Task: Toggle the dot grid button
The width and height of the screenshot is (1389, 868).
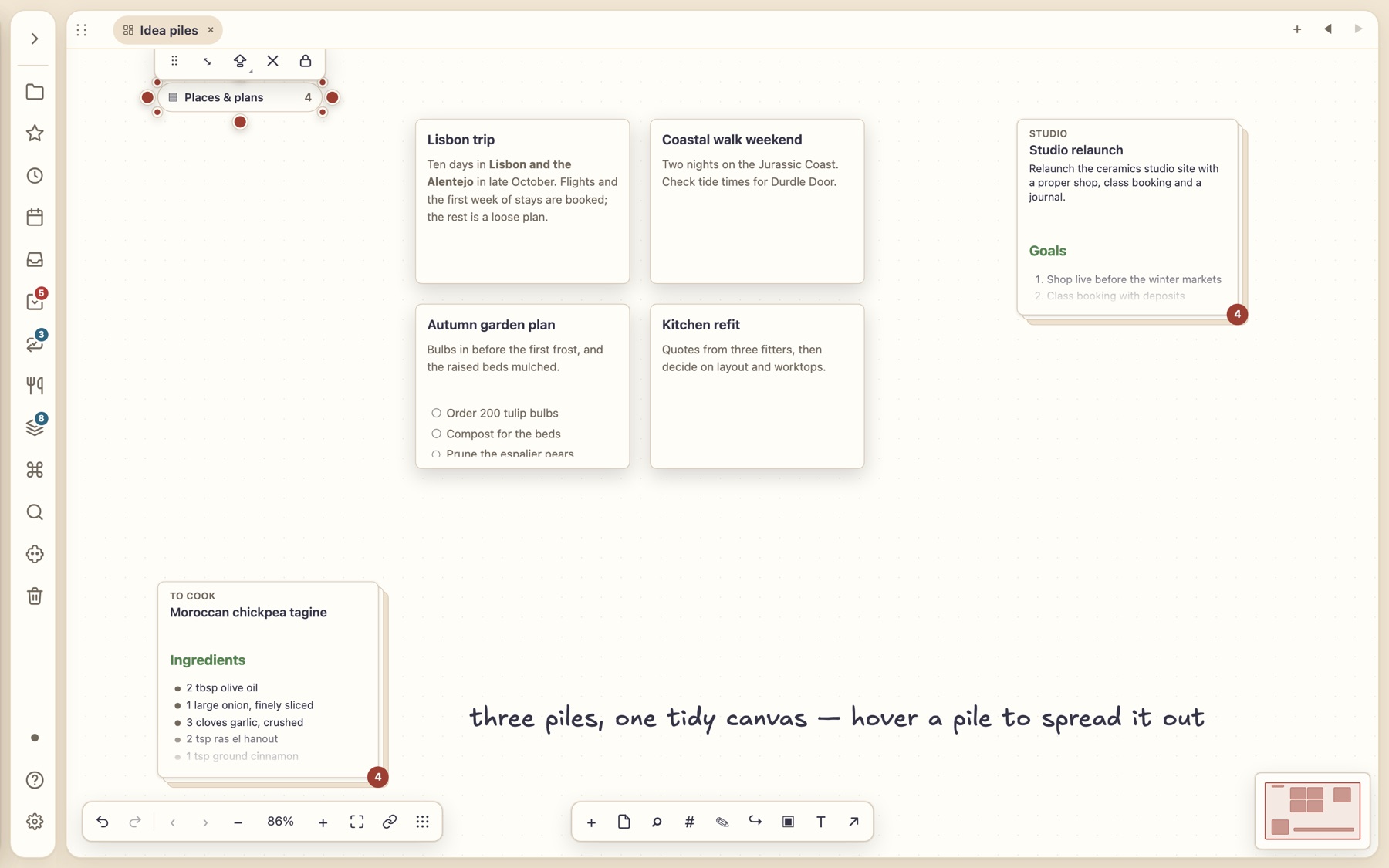Action: pos(422,822)
